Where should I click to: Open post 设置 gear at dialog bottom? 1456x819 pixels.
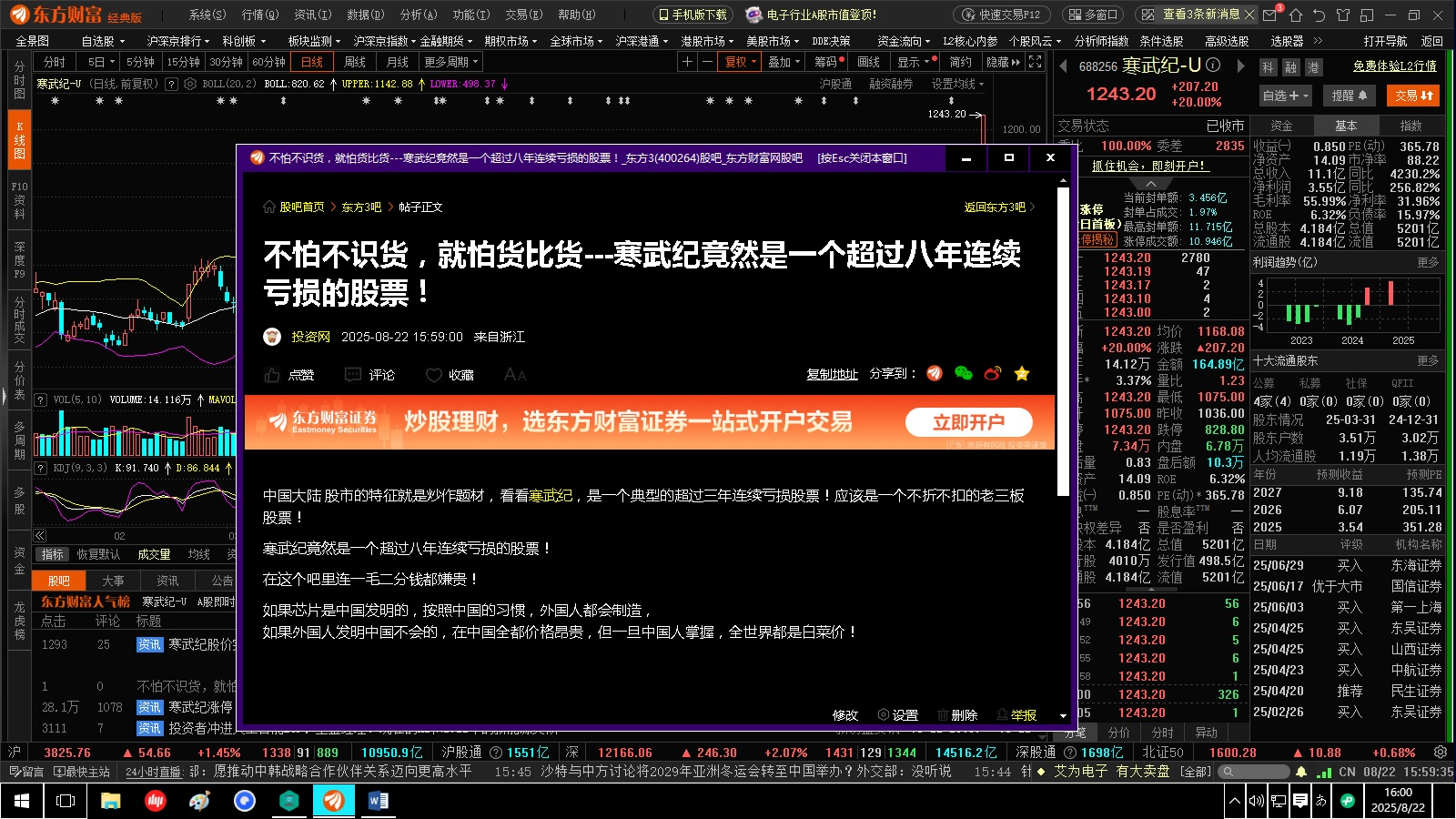[883, 715]
